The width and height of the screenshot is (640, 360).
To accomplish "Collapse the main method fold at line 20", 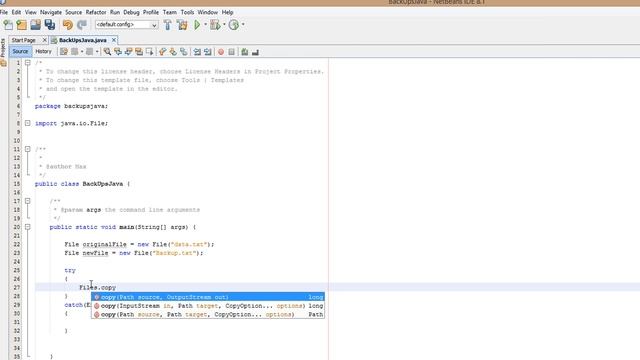I will [27, 227].
